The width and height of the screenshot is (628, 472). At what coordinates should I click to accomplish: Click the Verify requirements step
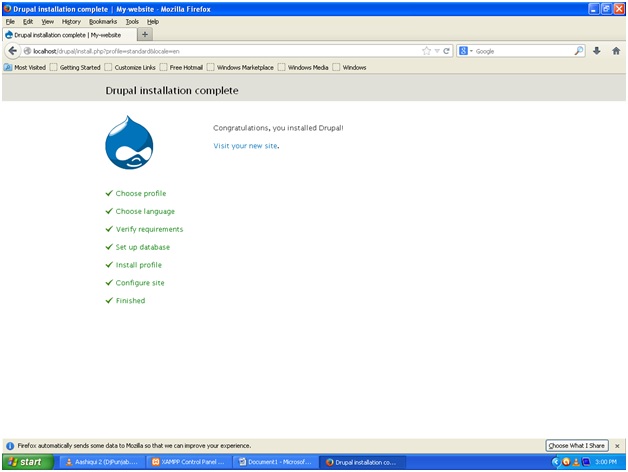(x=149, y=229)
